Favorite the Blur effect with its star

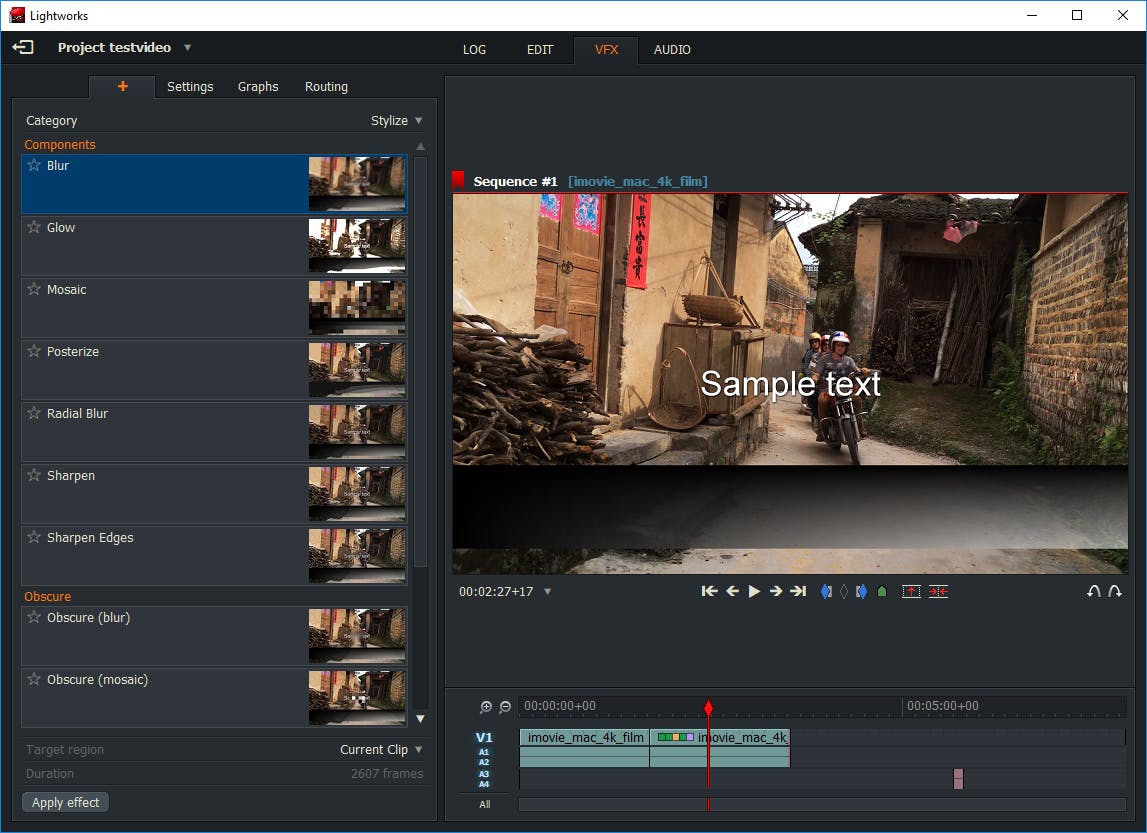click(x=34, y=166)
